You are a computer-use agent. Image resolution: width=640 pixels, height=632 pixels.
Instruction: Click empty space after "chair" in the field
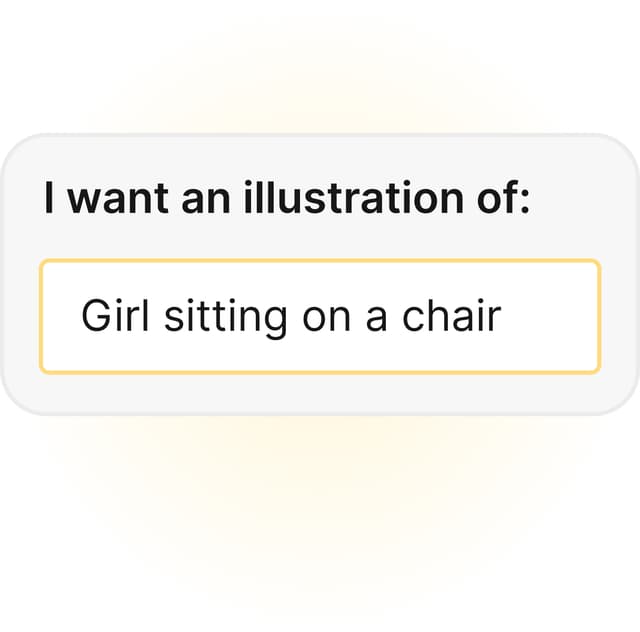[550, 316]
